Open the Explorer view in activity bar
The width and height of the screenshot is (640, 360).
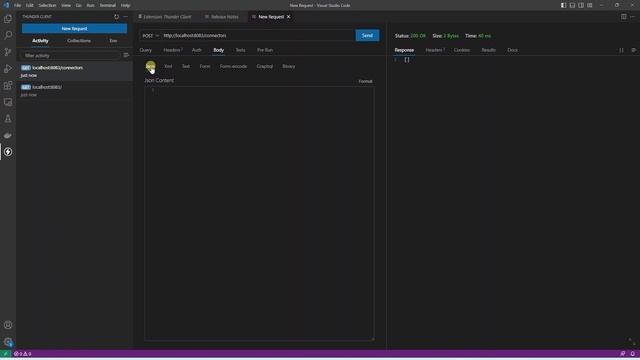coord(8,19)
